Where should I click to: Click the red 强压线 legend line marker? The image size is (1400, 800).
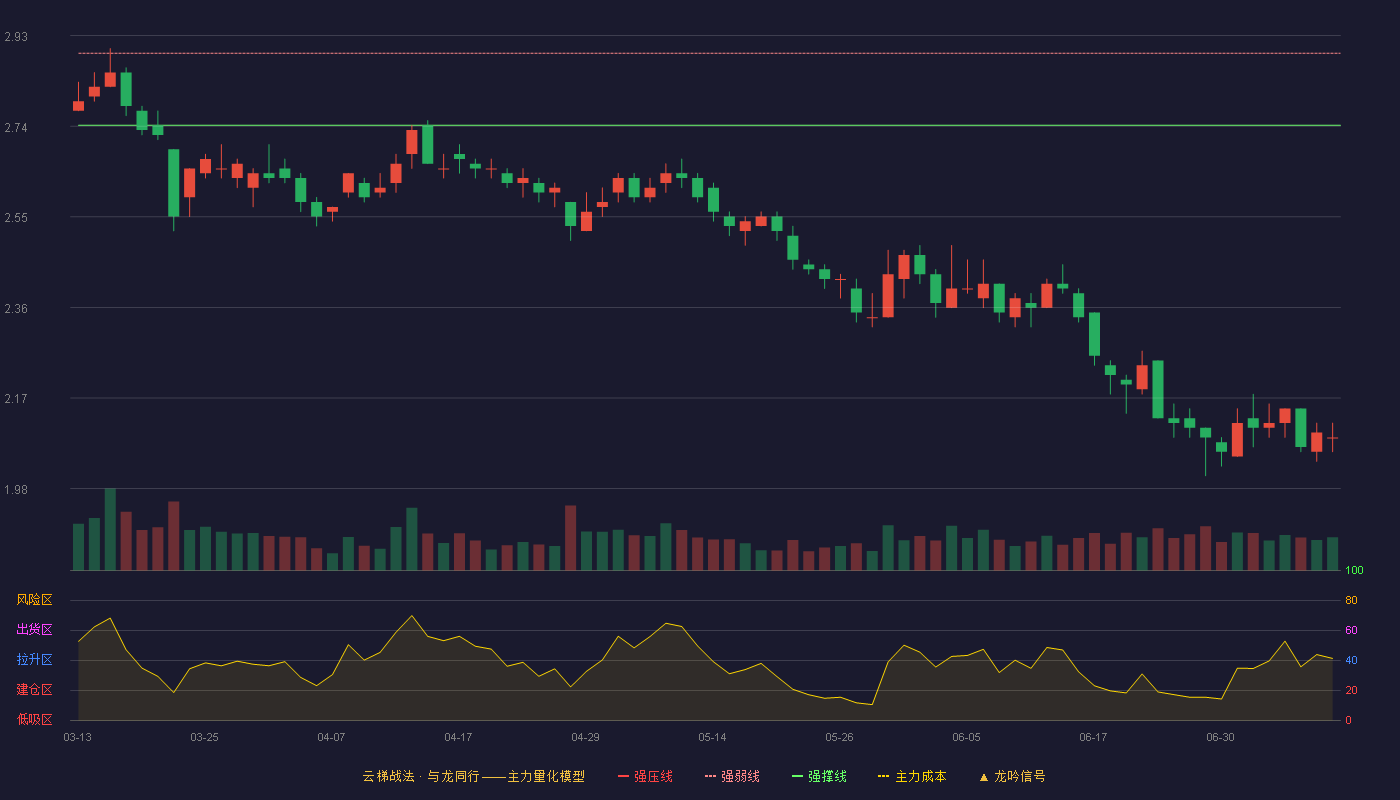(x=623, y=776)
